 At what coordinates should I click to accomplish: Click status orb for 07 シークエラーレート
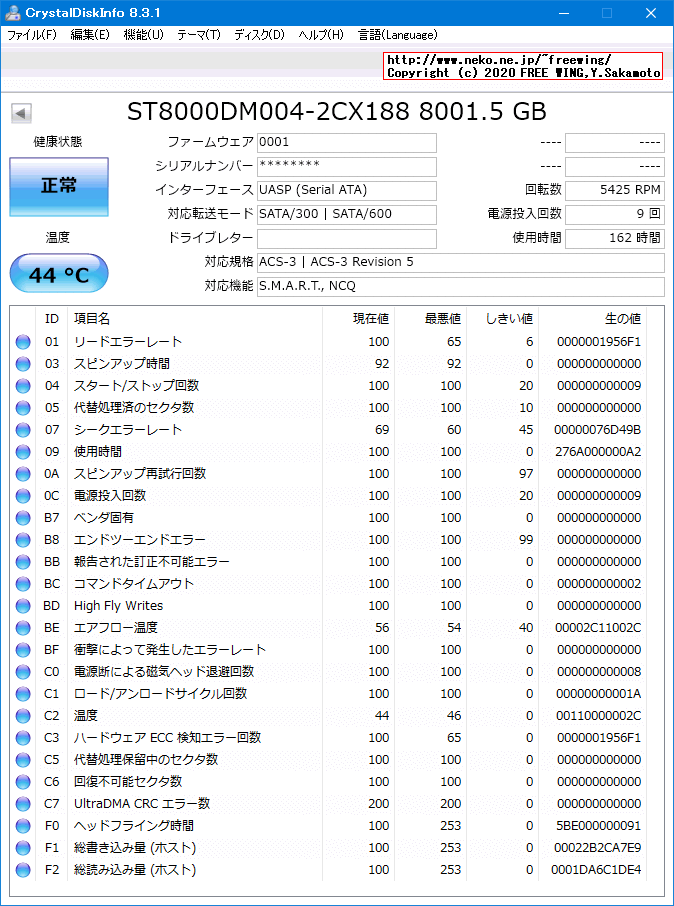(23, 430)
